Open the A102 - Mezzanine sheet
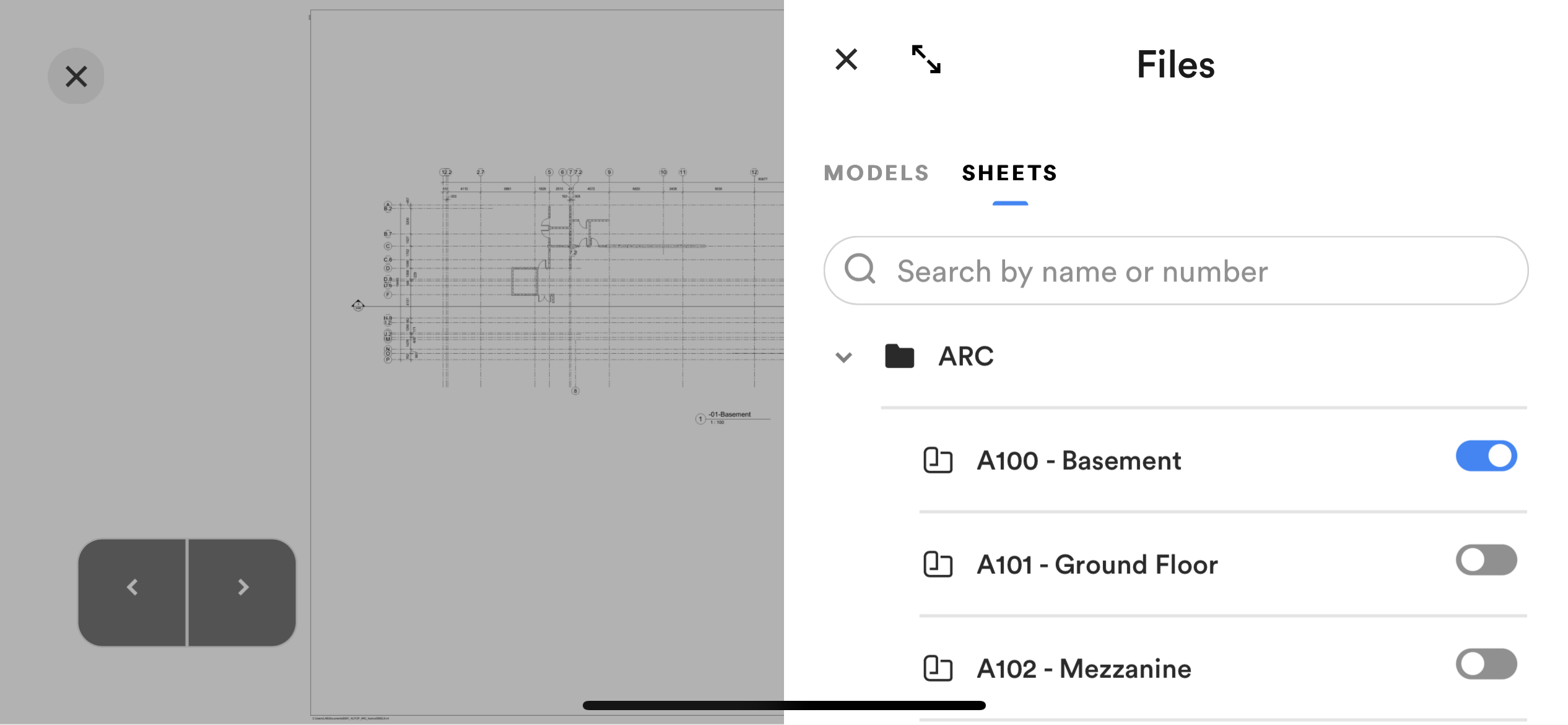Viewport: 1568px width, 725px height. point(1084,669)
